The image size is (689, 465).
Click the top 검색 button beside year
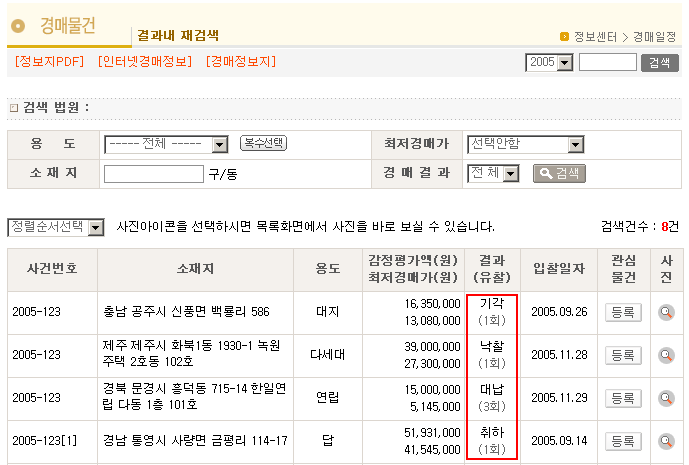point(658,62)
